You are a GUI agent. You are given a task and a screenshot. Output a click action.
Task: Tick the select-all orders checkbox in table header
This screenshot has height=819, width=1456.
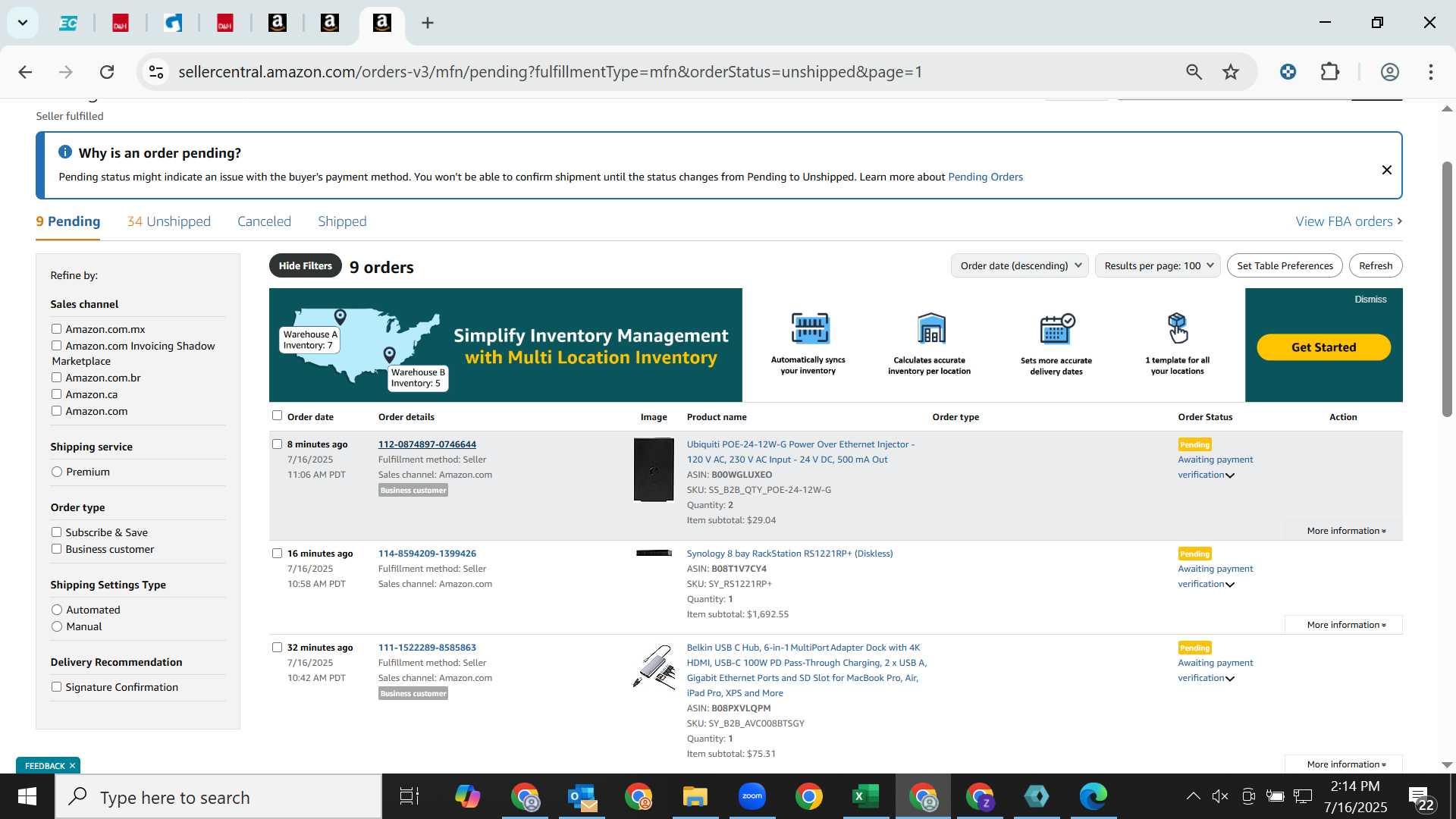coord(277,416)
